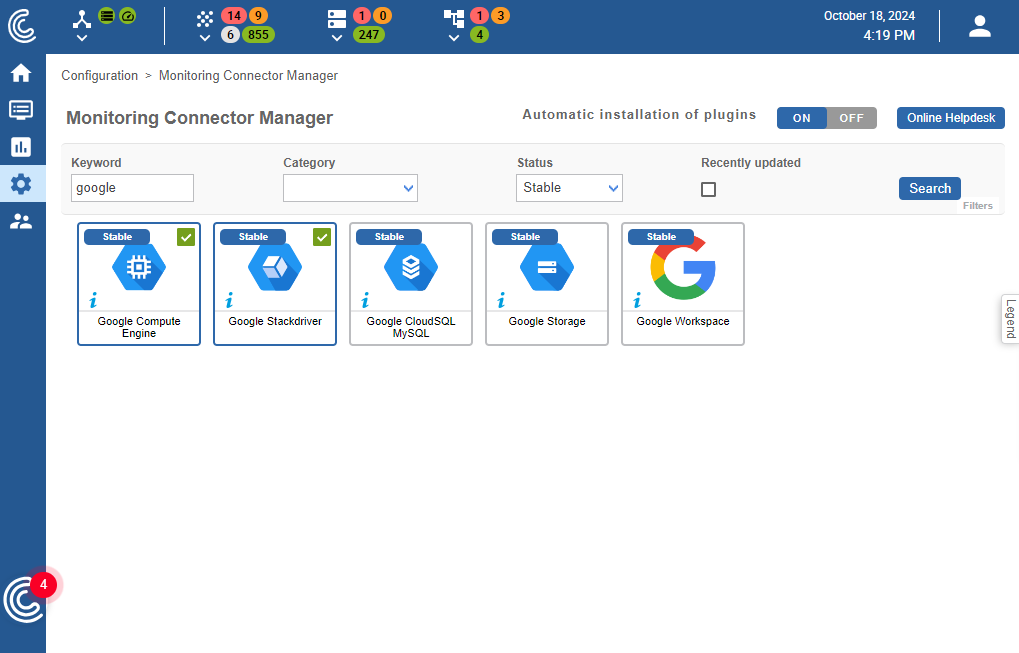1019x653 pixels.
Task: Click info icon on Google Storage card
Action: coord(501,299)
